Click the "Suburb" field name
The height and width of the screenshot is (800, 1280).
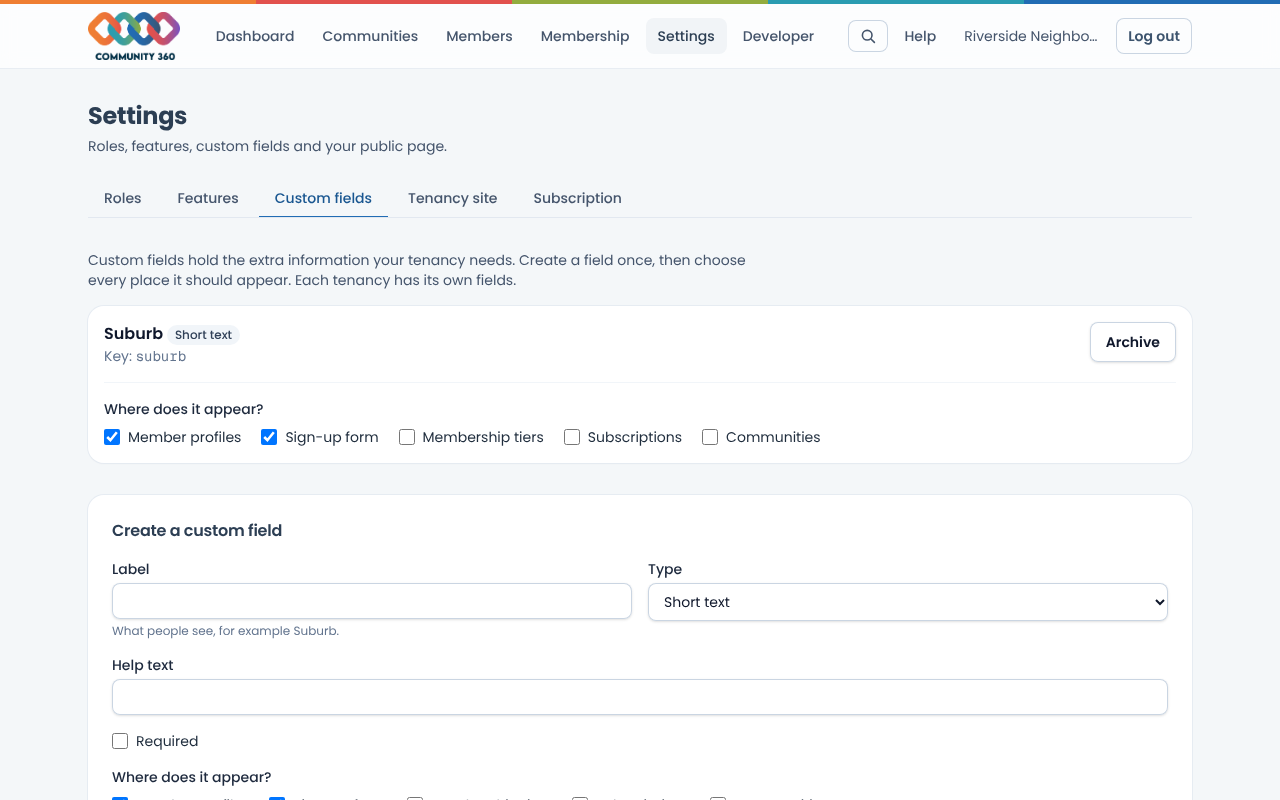click(133, 333)
